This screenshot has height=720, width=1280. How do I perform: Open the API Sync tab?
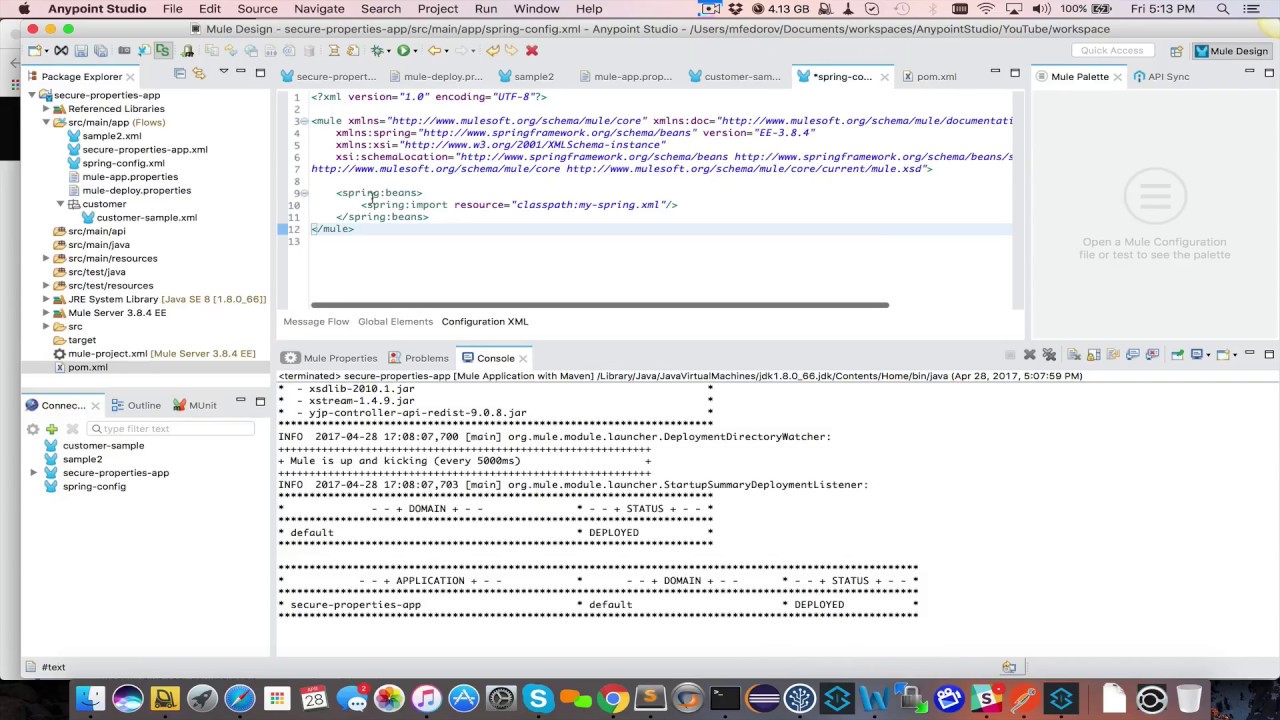[1161, 76]
